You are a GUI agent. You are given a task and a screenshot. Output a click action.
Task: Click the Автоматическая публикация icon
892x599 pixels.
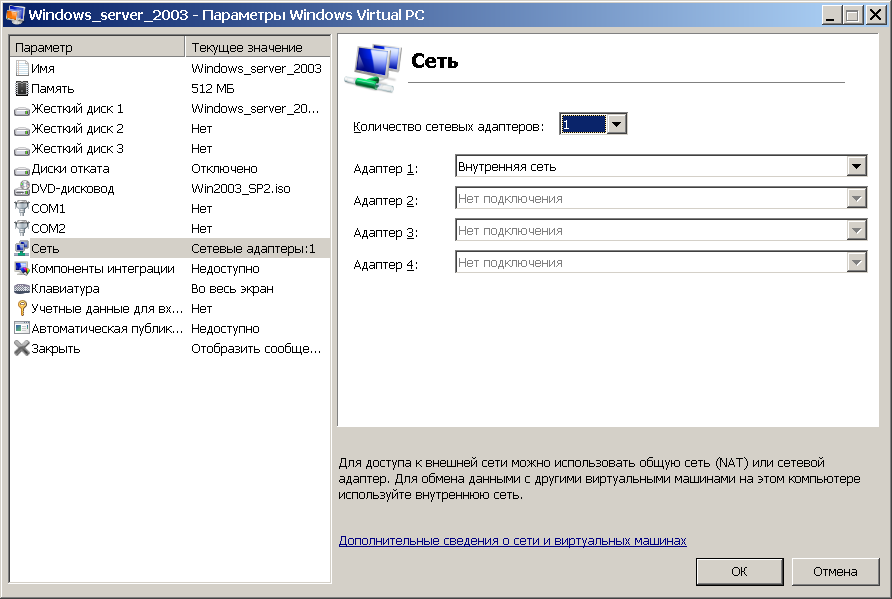click(x=22, y=328)
